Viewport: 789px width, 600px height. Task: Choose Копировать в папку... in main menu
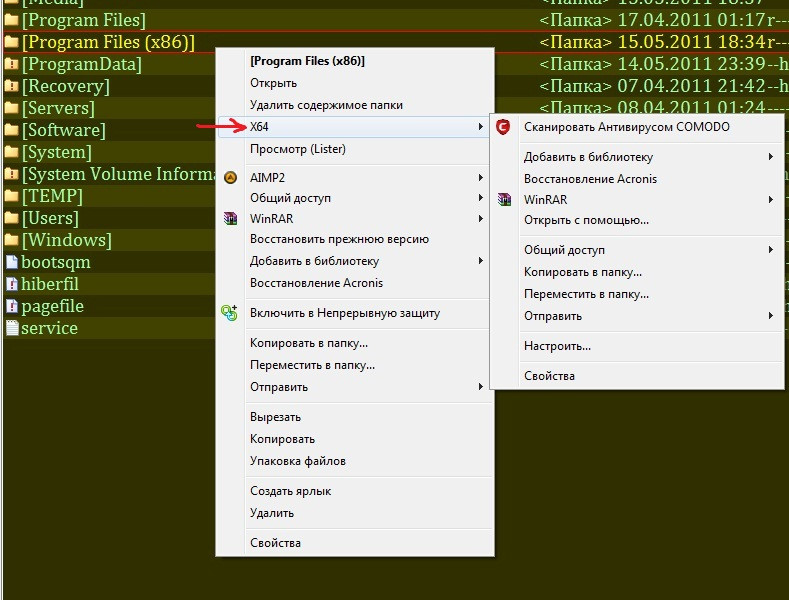[x=308, y=343]
